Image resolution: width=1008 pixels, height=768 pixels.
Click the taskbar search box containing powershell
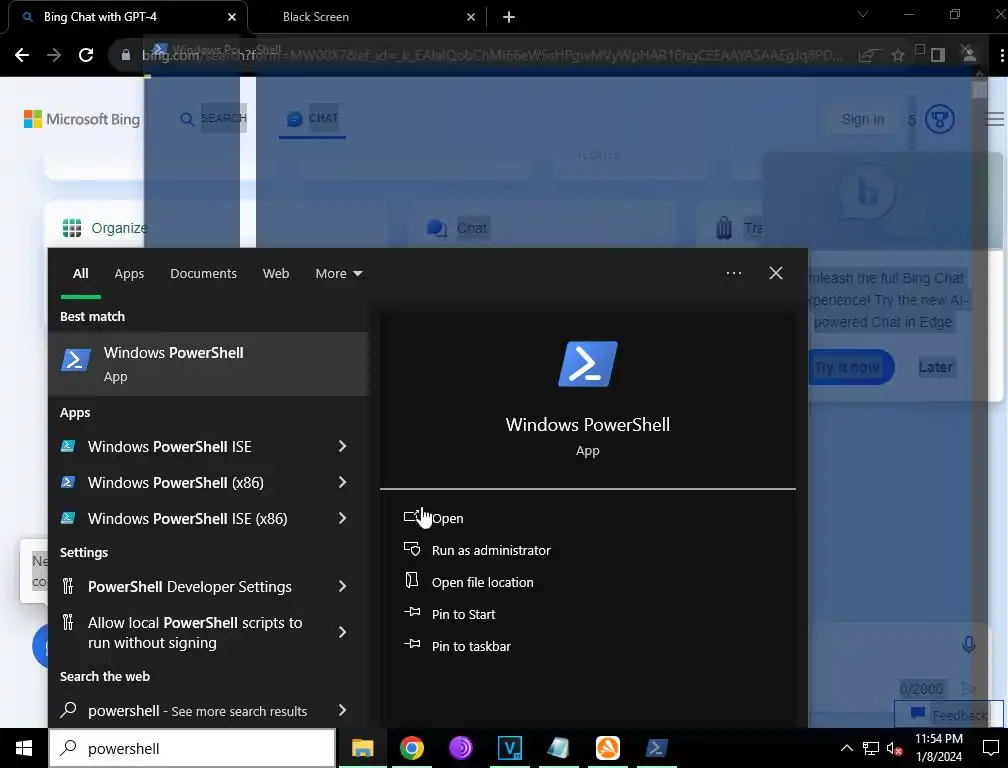(x=192, y=748)
